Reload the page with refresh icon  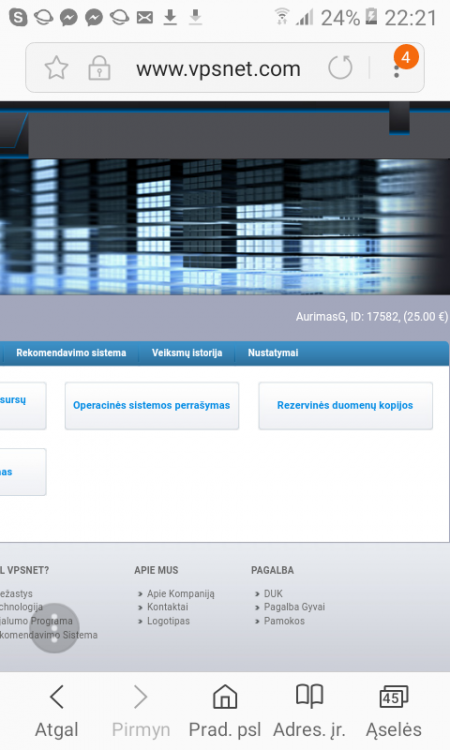(x=340, y=67)
